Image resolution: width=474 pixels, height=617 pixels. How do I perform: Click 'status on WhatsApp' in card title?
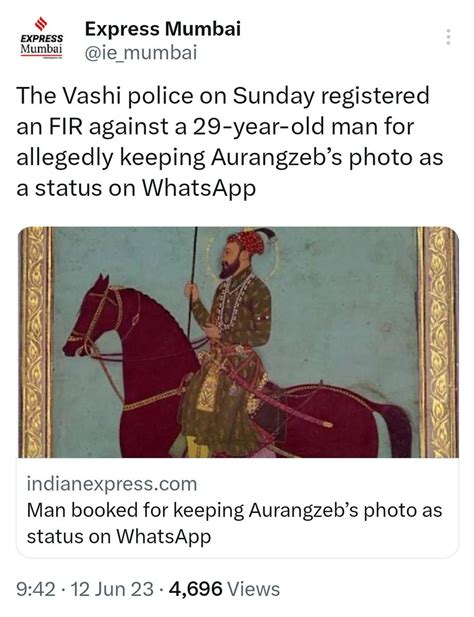119,536
